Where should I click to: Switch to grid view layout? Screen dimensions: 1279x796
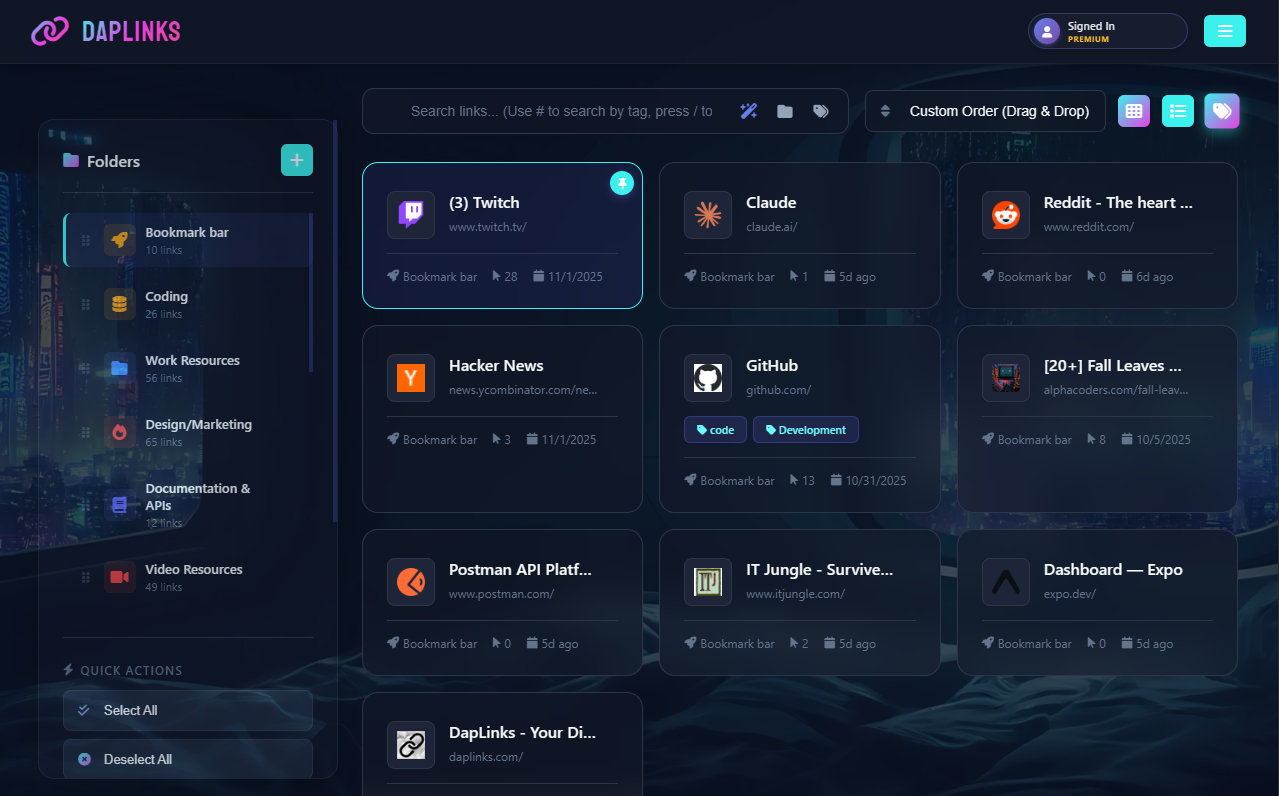[1133, 111]
